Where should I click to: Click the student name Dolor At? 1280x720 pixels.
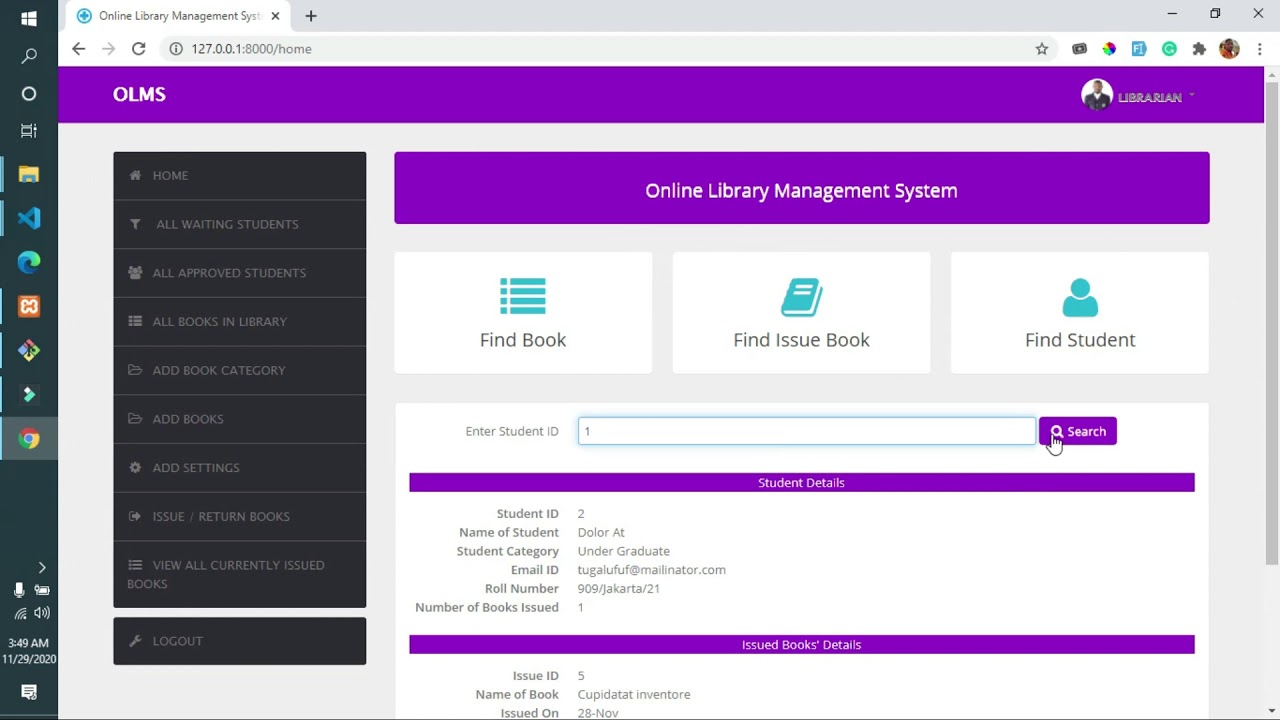(x=601, y=532)
